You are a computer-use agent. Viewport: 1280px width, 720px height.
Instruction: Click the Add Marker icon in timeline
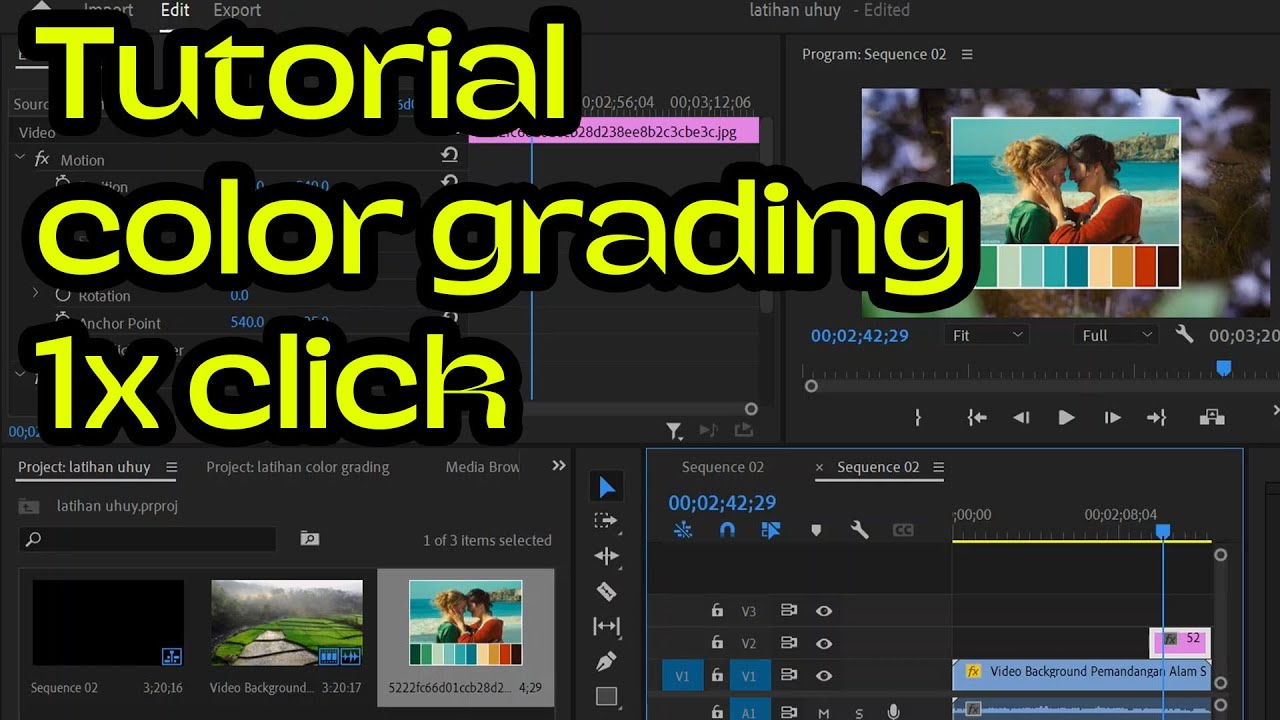[816, 531]
